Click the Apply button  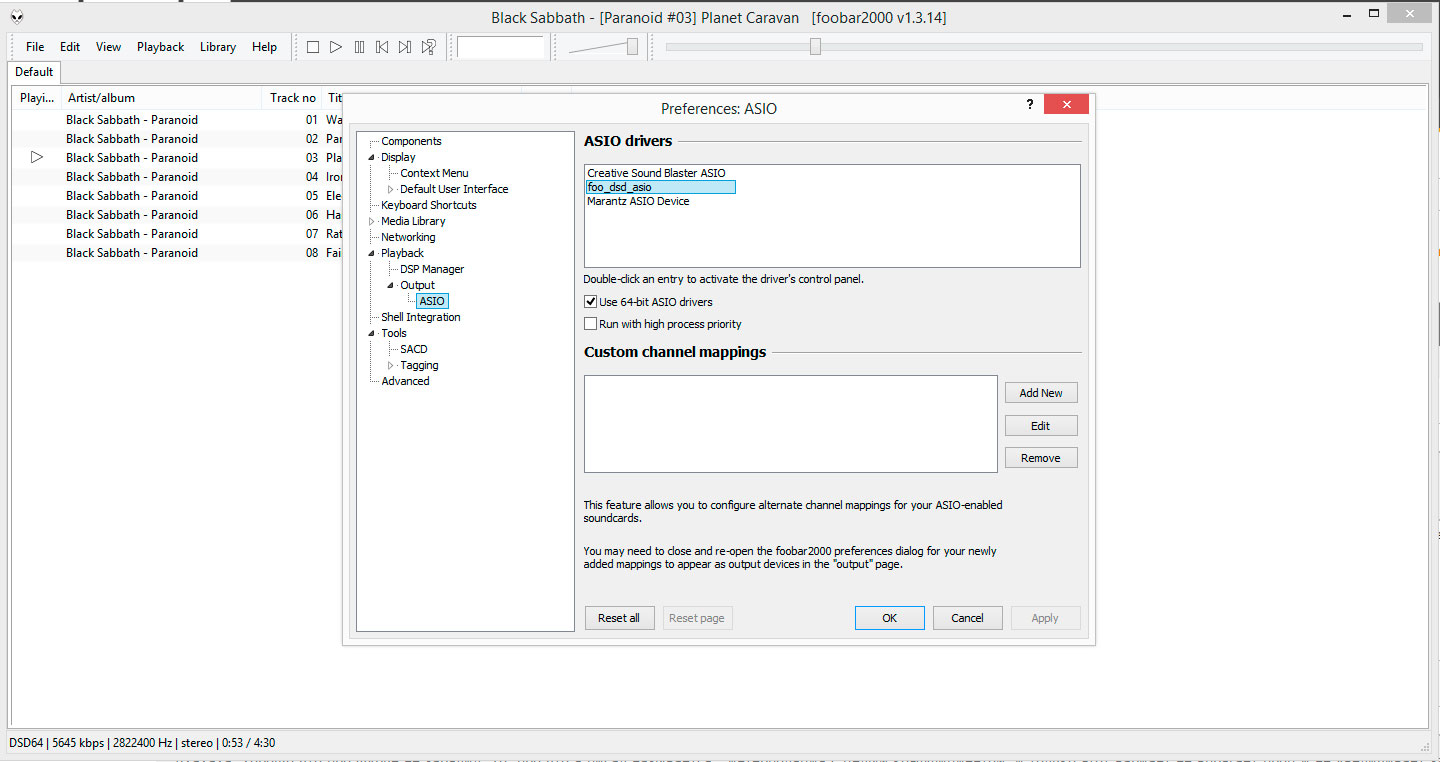pos(1046,618)
